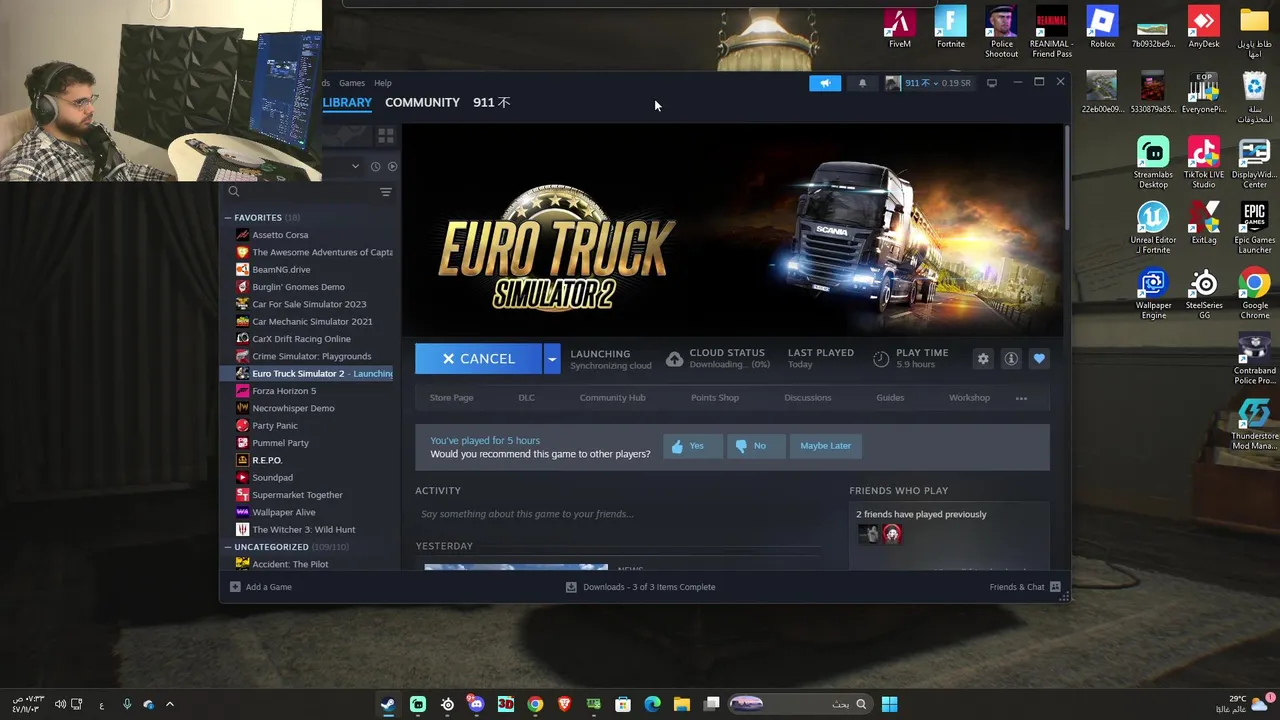This screenshot has height=720, width=1280.
Task: Open Wallpaper Engine desktop shortcut
Action: coord(1153,294)
